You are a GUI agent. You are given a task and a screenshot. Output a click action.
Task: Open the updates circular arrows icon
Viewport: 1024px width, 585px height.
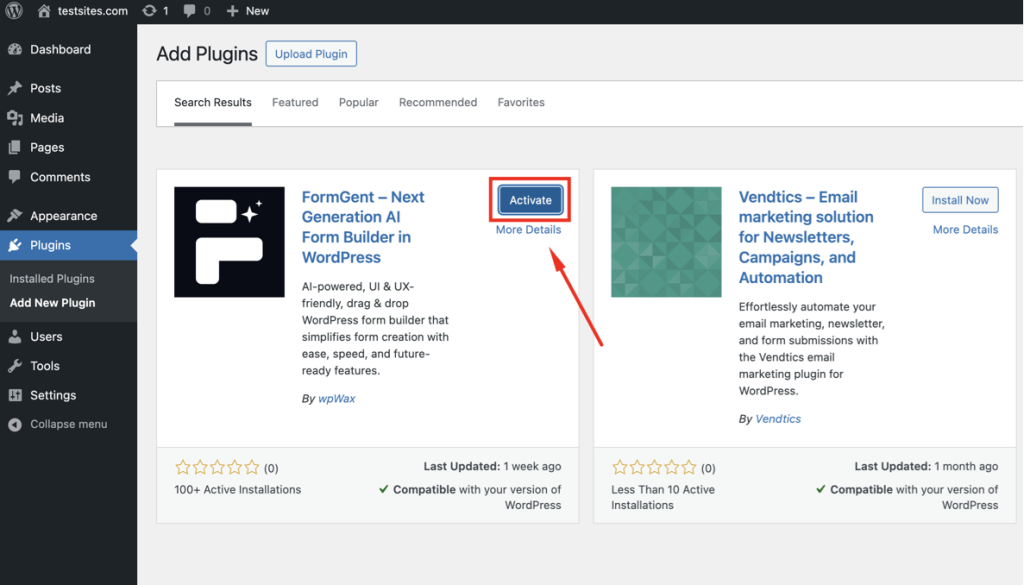click(x=150, y=10)
